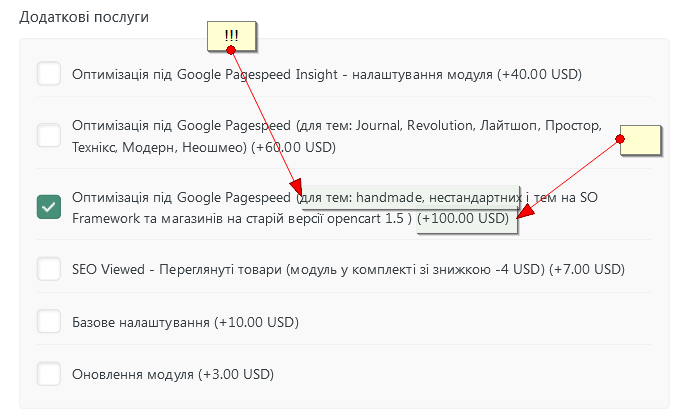Click the highlighted "для тем: handmade" text box
Screen dimensions: 682x419
410,196
